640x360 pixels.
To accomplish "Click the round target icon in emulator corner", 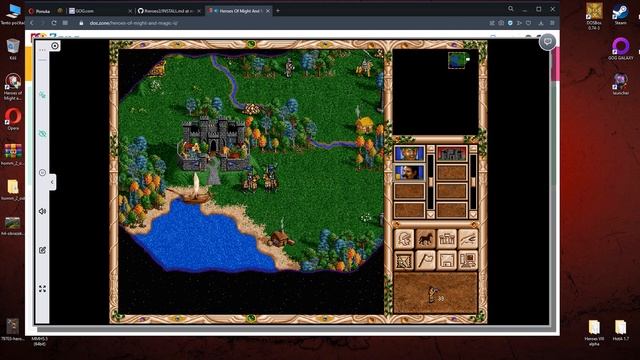I will (x=55, y=46).
